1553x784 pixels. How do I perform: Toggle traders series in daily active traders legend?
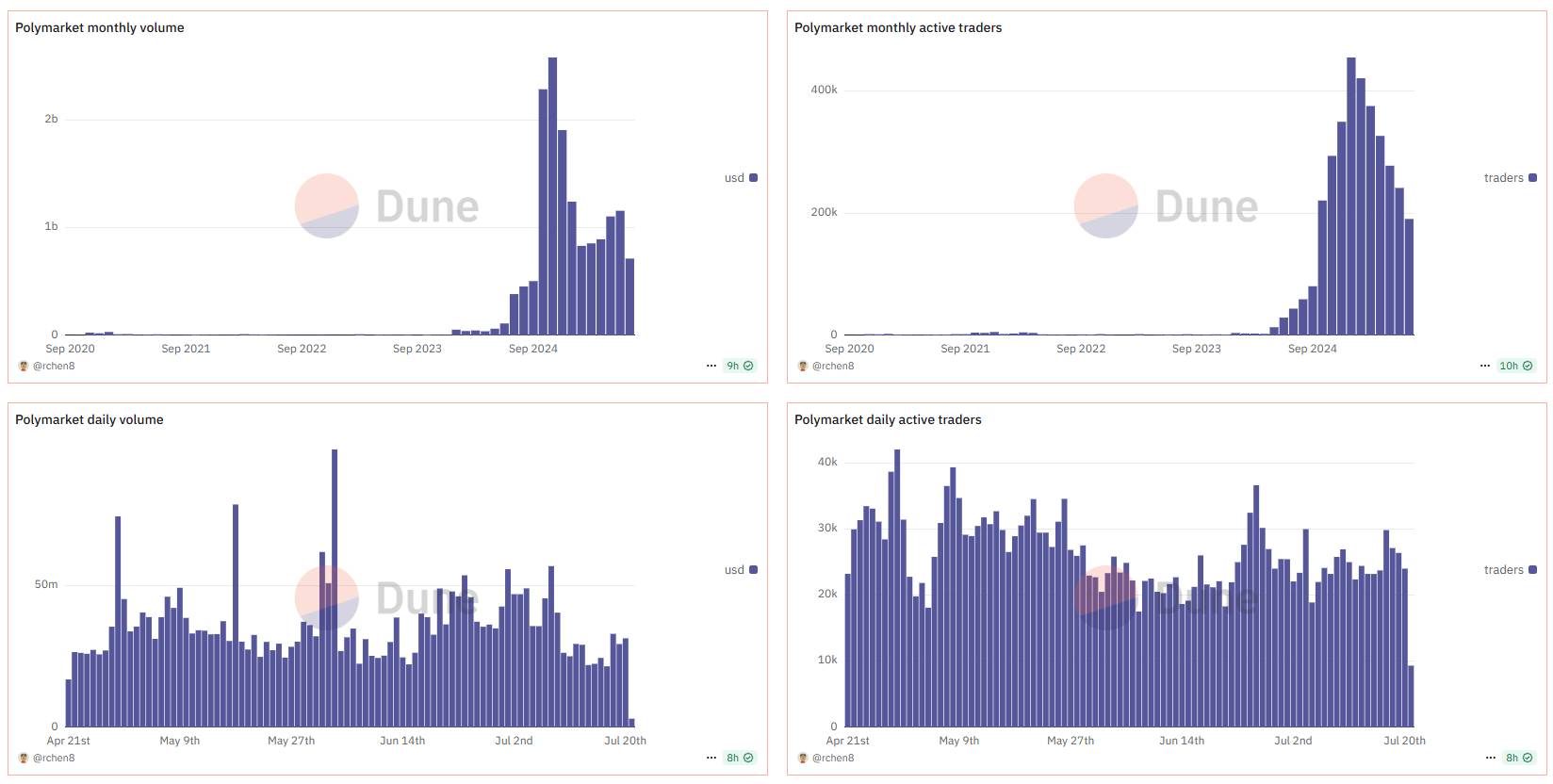click(1510, 570)
